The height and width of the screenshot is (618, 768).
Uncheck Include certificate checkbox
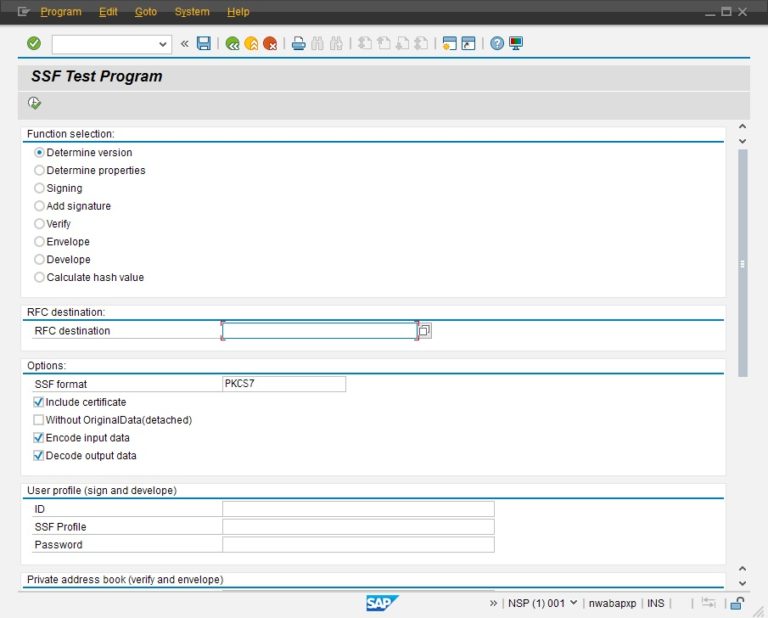(x=39, y=402)
